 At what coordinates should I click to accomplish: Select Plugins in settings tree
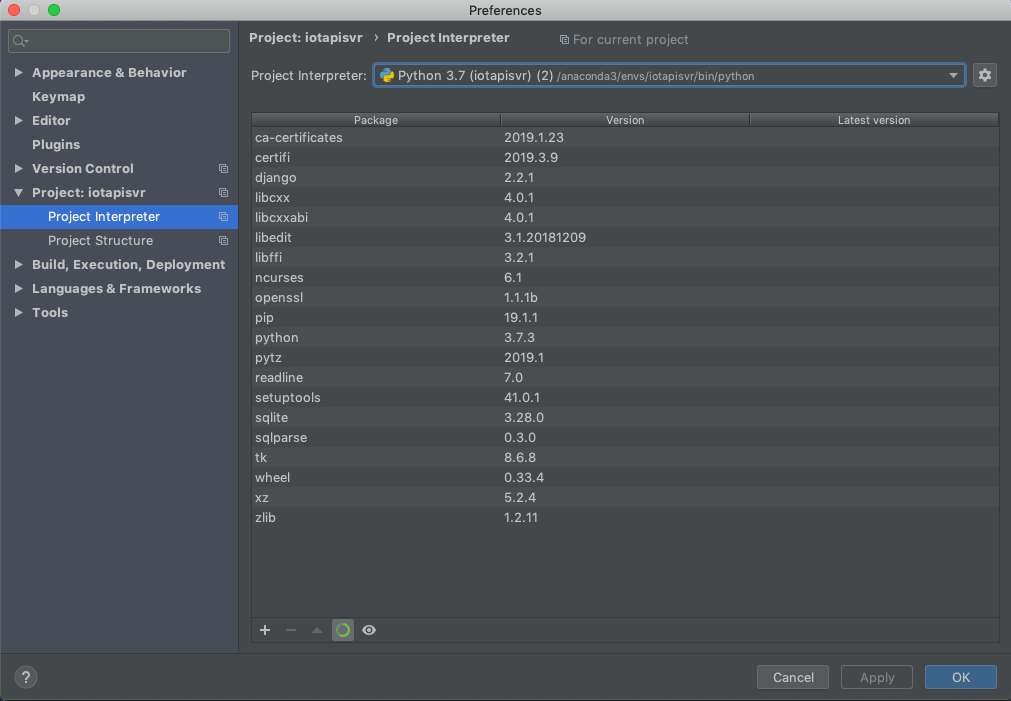tap(56, 144)
